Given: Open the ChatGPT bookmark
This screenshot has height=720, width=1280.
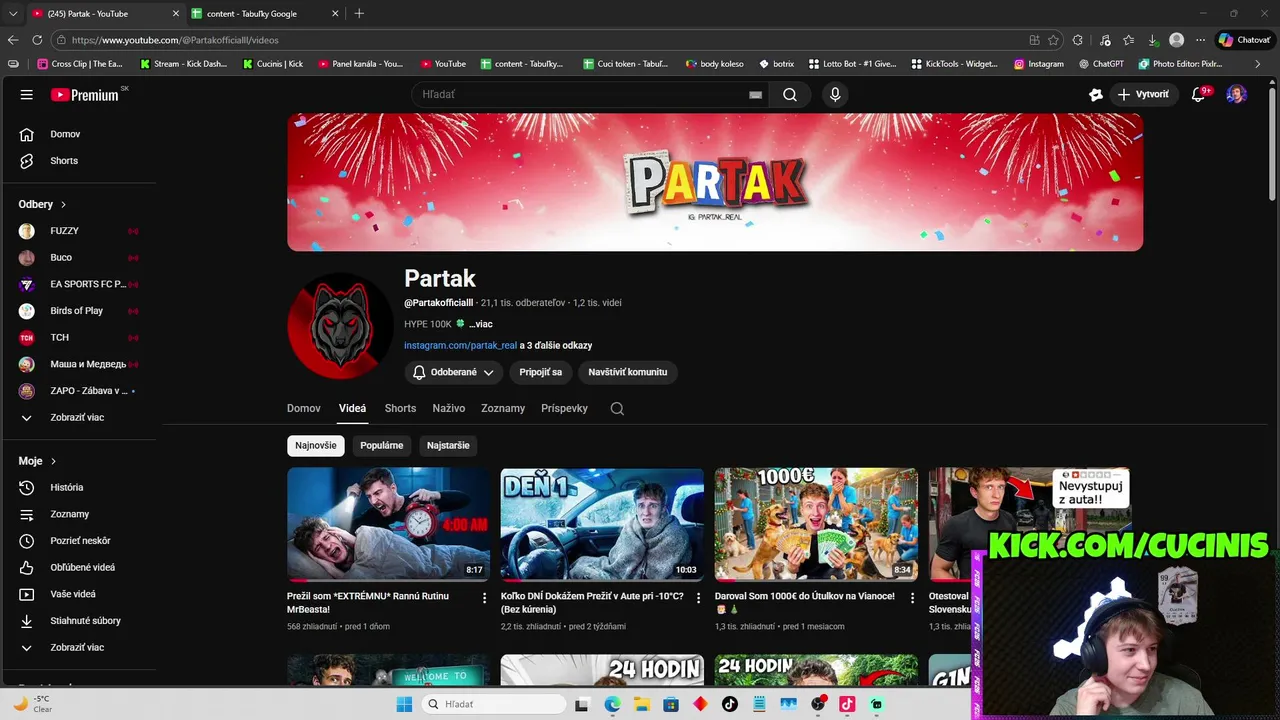Looking at the screenshot, I should (1101, 64).
